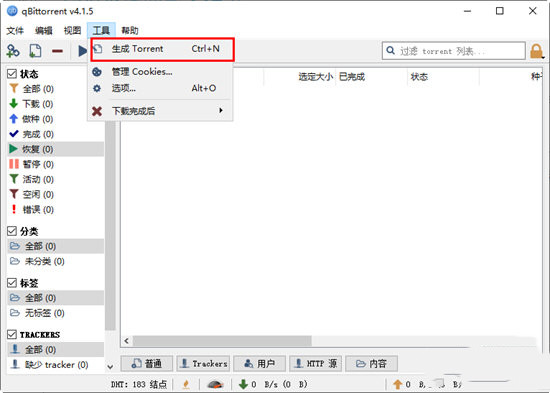Toggle the TRACKERS section checkbox
Viewport: 550px width, 393px height.
(12, 334)
